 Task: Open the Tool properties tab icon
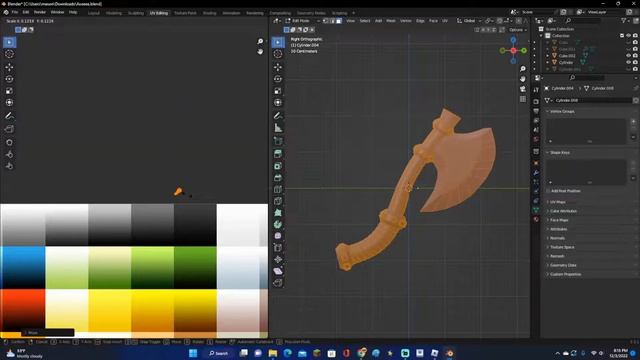[536, 90]
